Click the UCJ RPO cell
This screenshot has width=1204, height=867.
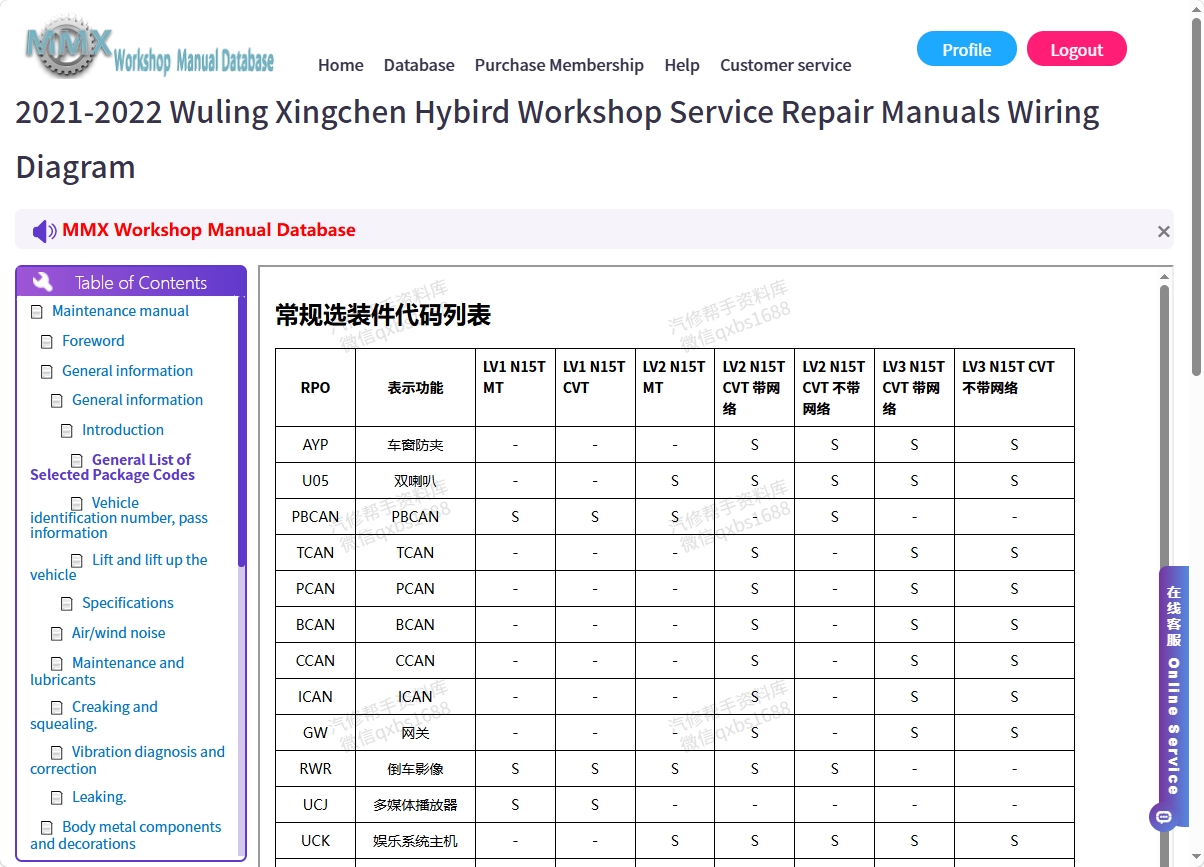[315, 805]
